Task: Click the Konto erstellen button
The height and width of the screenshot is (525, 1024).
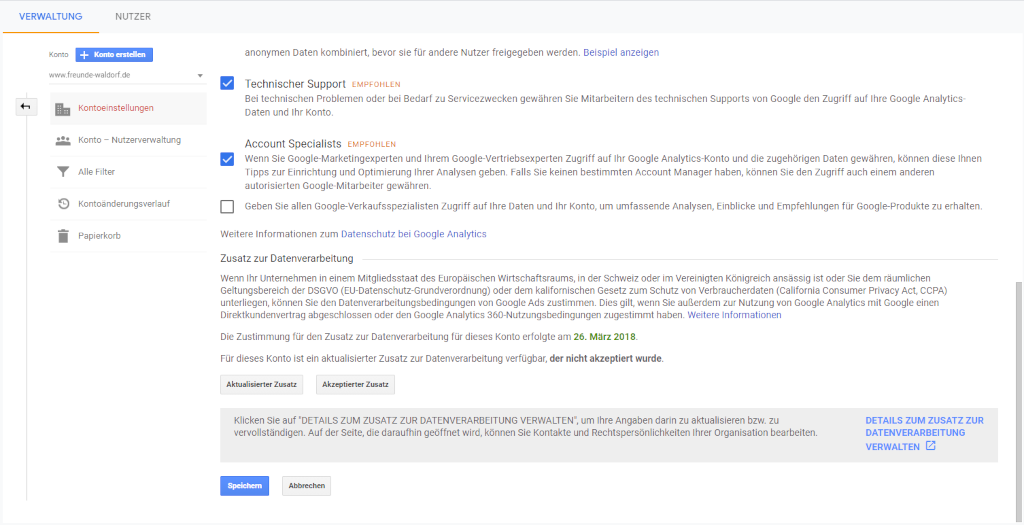Action: (114, 55)
